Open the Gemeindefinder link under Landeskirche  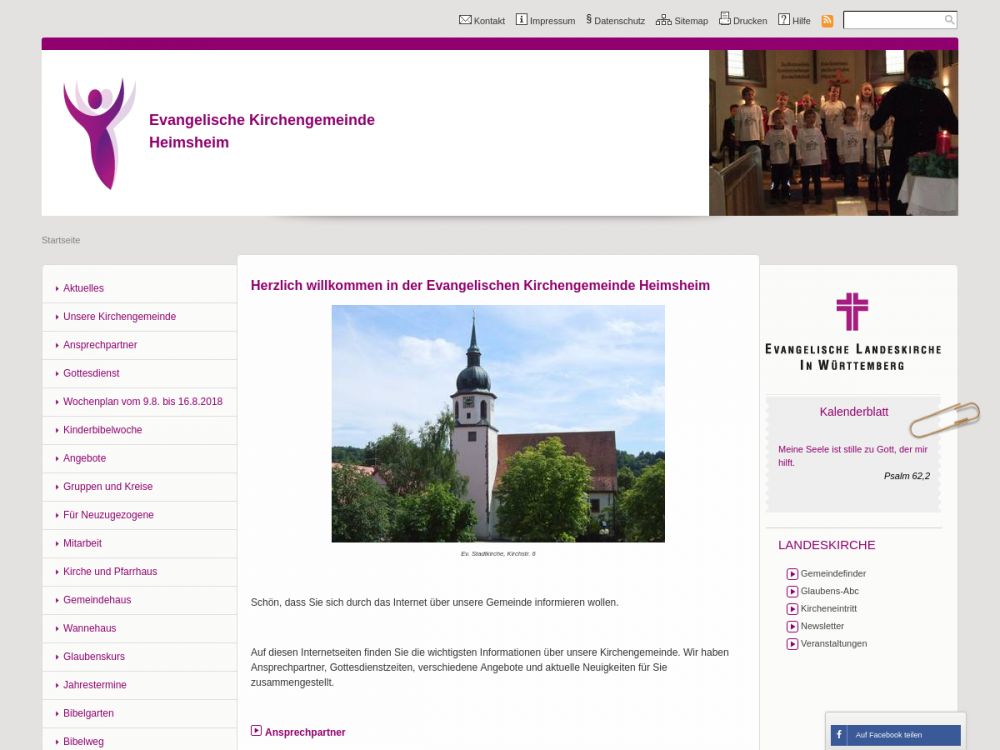[833, 574]
